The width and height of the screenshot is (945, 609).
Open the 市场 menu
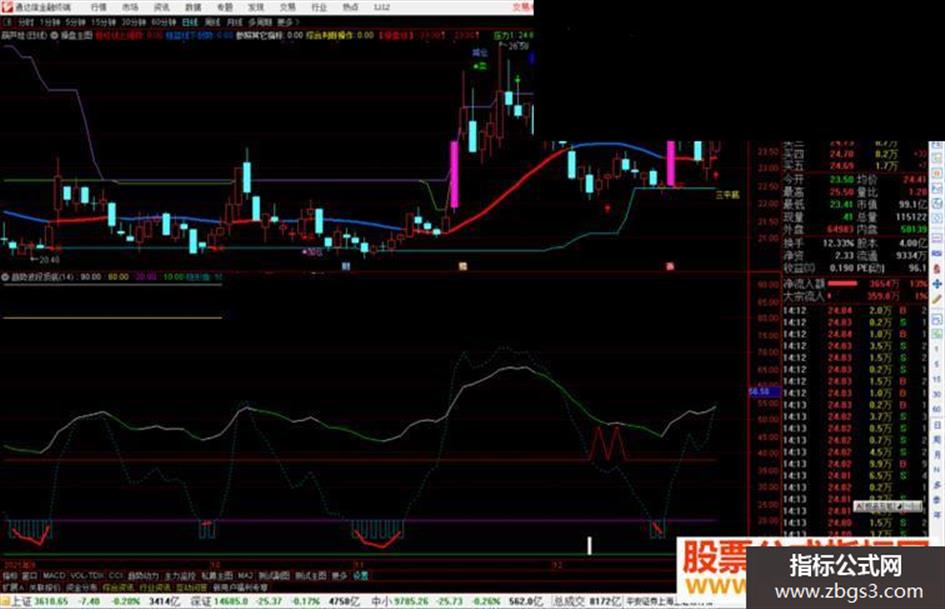(130, 7)
